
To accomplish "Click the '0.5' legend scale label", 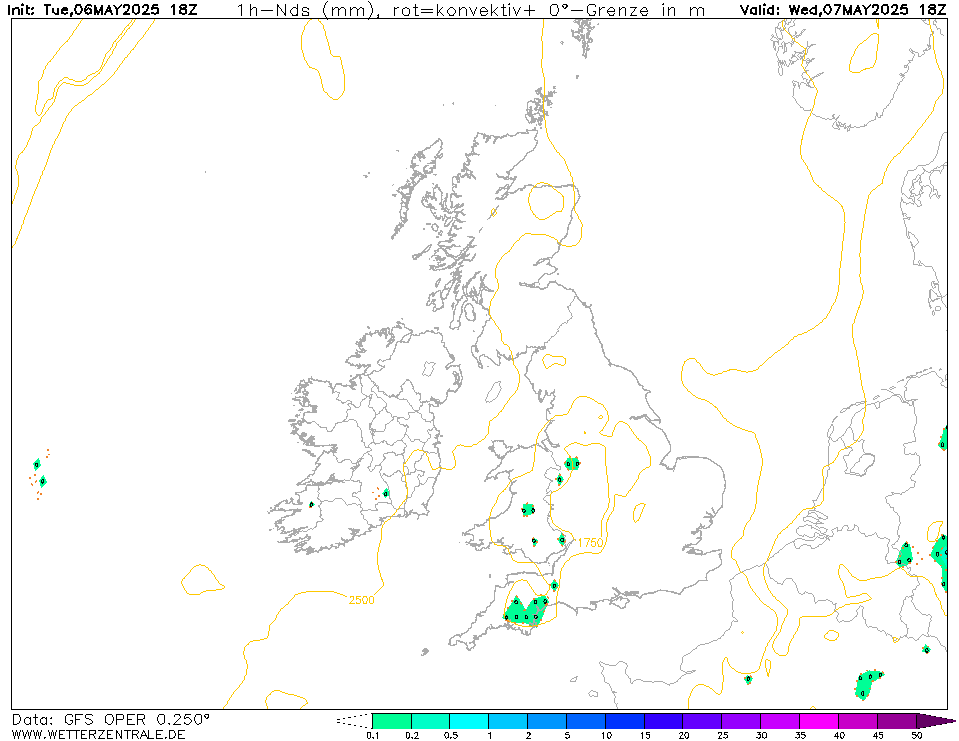I will pyautogui.click(x=451, y=735).
